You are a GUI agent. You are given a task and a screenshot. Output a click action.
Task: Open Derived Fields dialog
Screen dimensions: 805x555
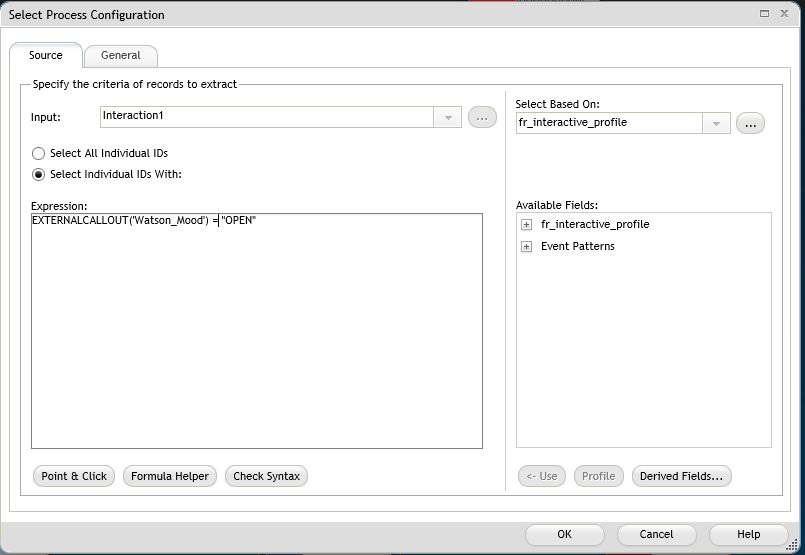click(681, 476)
